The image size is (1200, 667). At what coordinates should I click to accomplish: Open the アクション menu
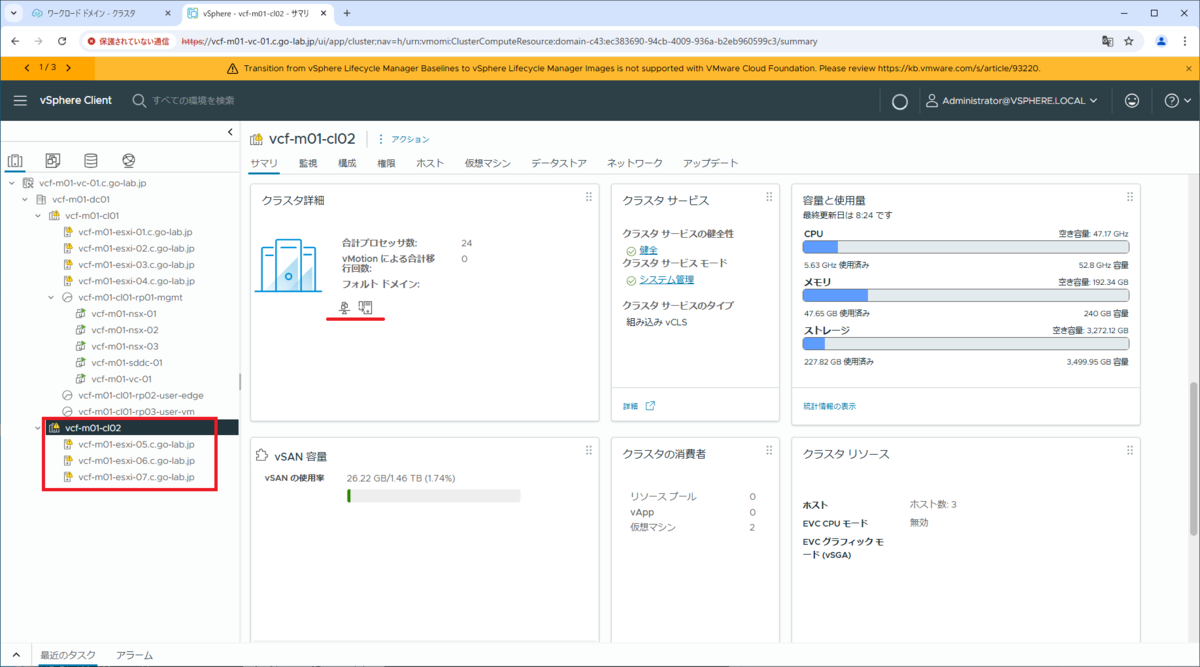(404, 139)
